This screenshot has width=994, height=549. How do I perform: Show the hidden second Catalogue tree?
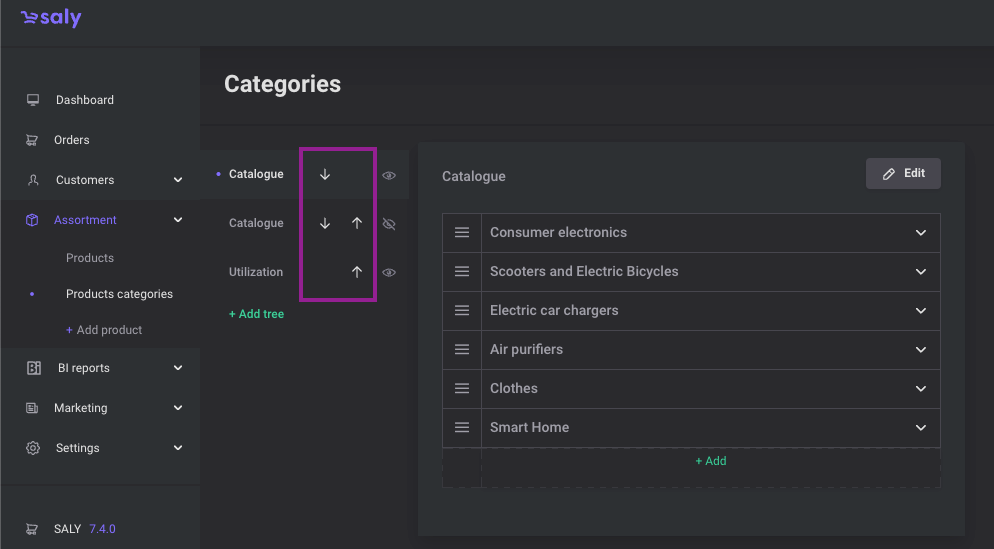coord(389,224)
